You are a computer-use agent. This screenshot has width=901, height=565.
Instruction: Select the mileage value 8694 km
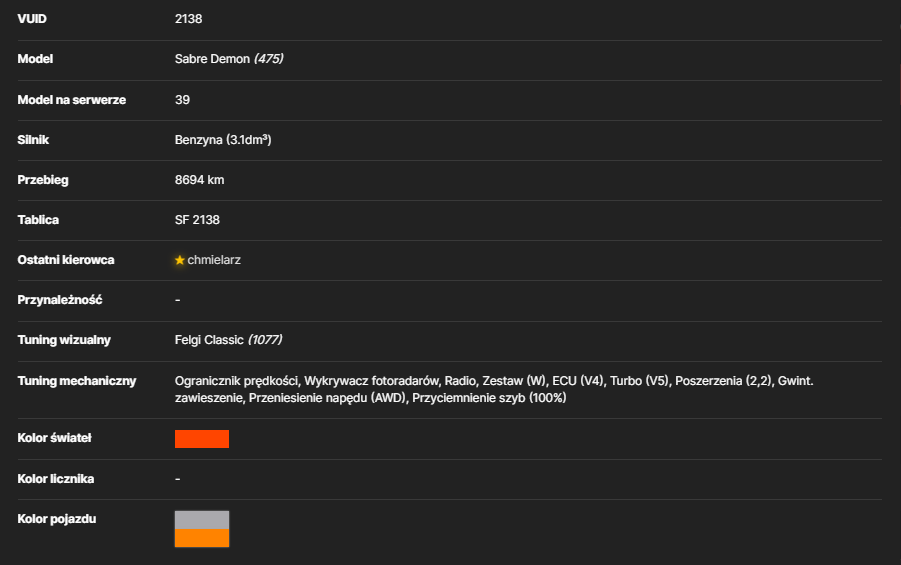[199, 180]
